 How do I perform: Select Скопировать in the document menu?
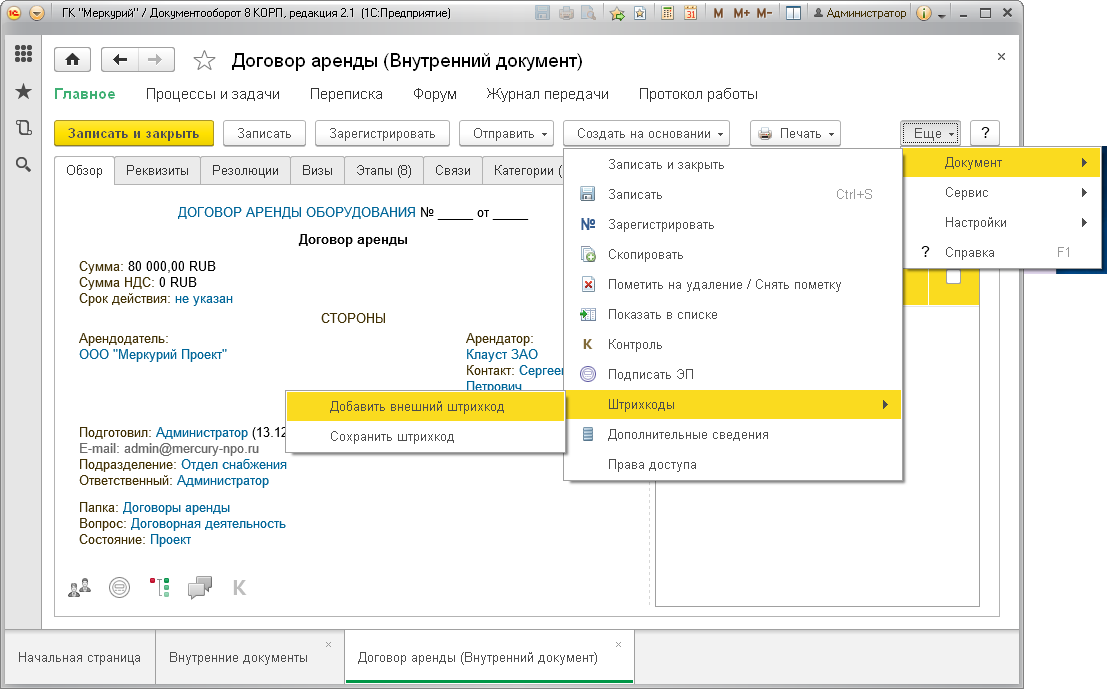[x=733, y=254]
